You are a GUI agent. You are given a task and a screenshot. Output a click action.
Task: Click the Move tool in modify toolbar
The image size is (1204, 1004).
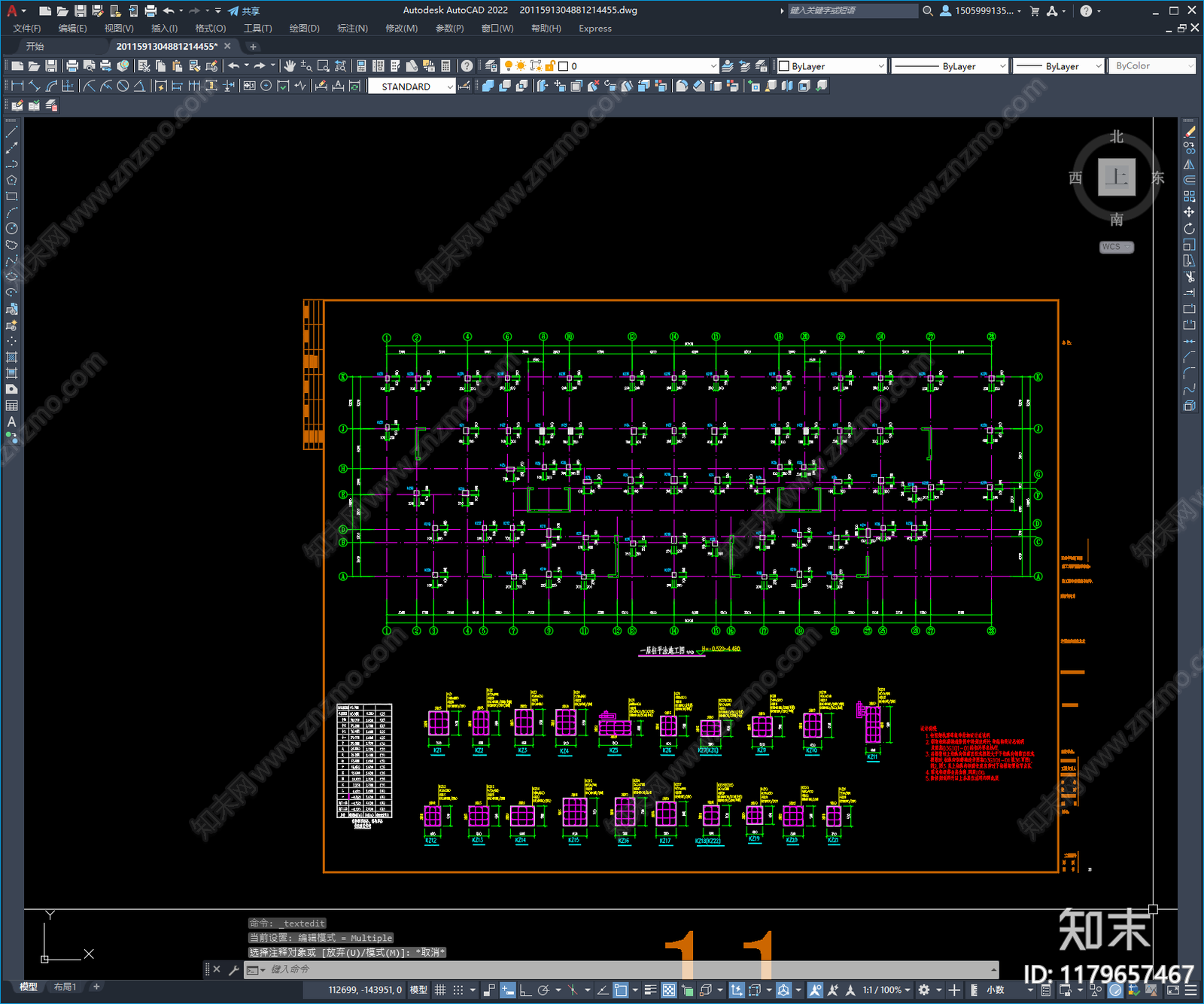(x=1189, y=212)
